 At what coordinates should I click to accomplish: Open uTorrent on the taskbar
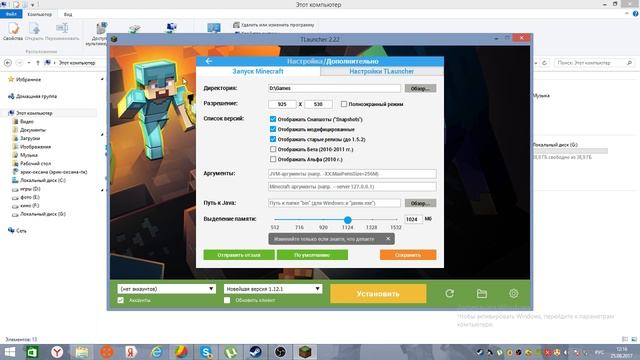coord(231,352)
